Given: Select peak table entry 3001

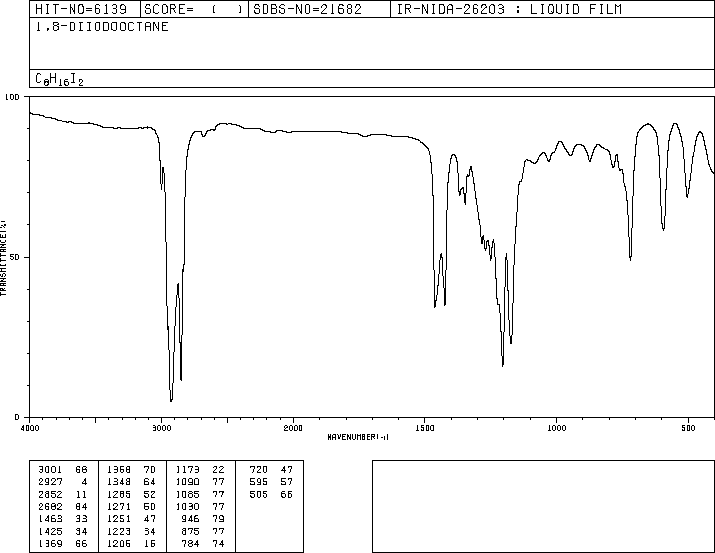Looking at the screenshot, I should [50, 470].
